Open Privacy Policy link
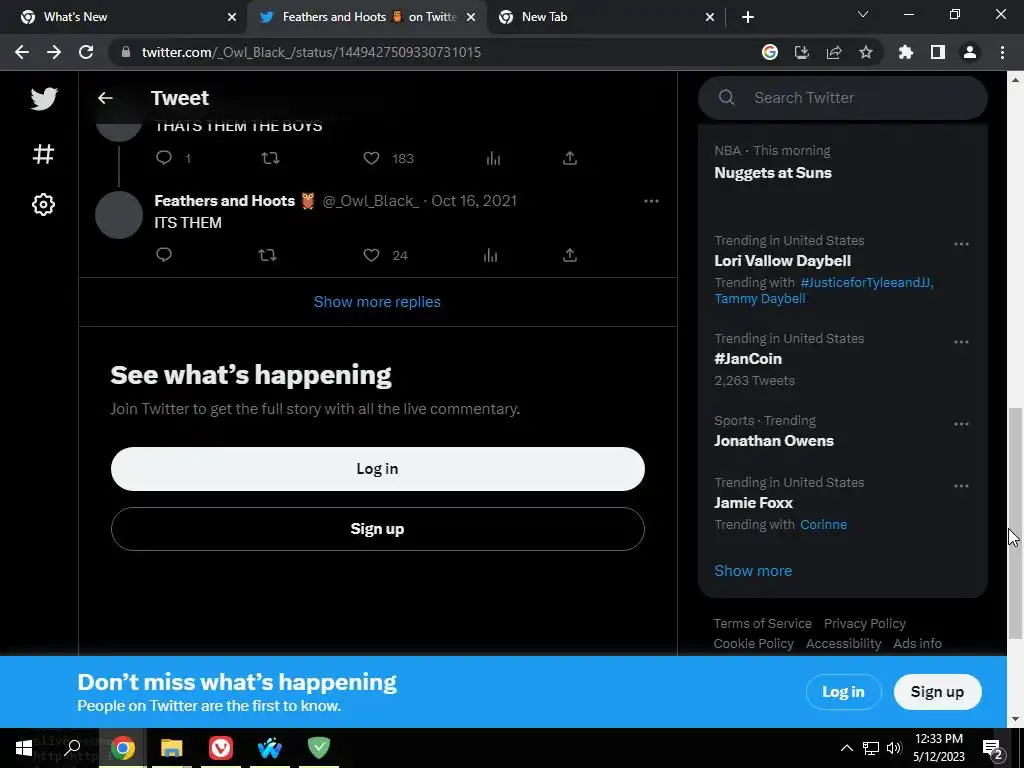This screenshot has height=768, width=1024. (865, 624)
